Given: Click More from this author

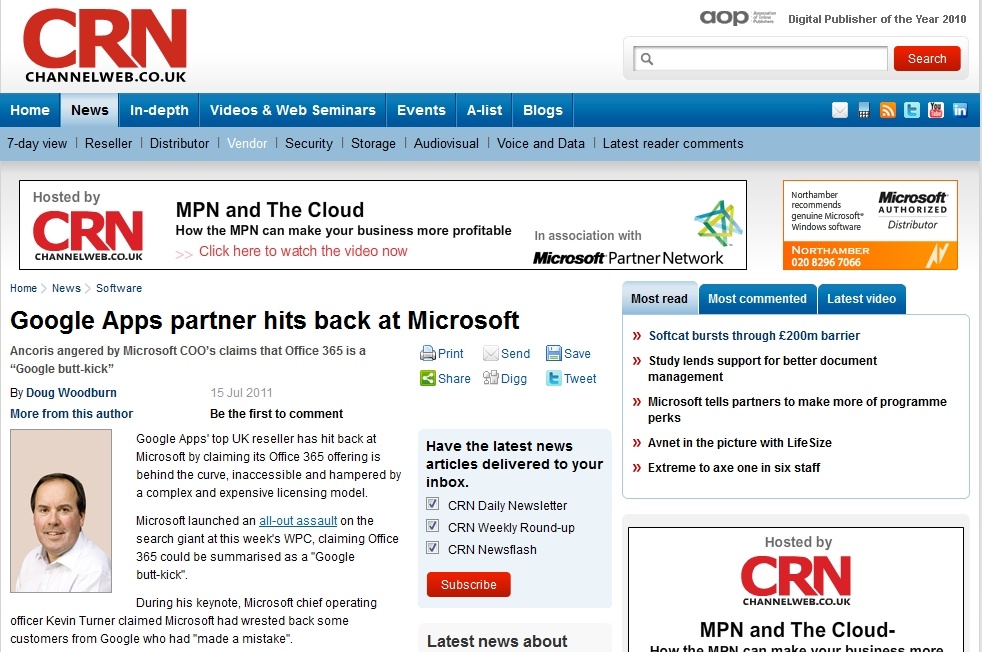Looking at the screenshot, I should pyautogui.click(x=71, y=414).
